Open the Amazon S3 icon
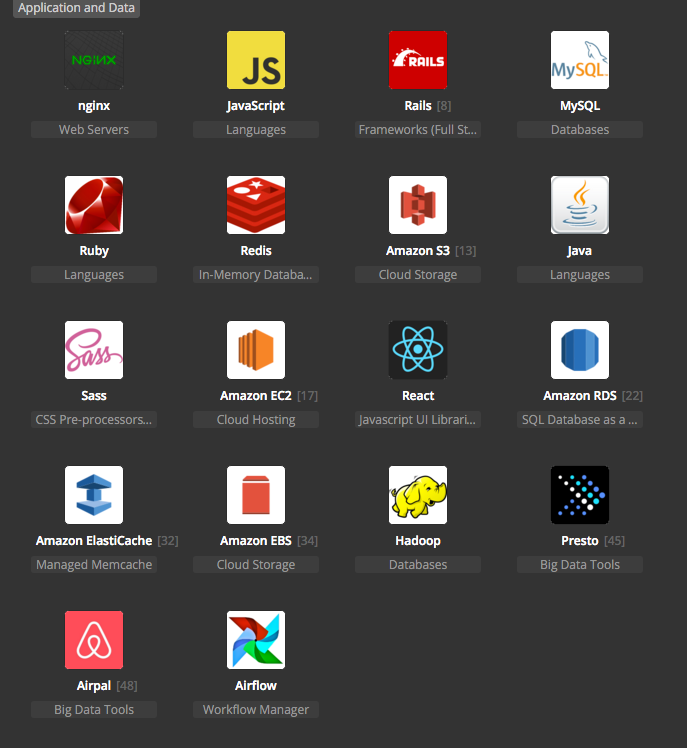687x748 pixels. coord(418,205)
